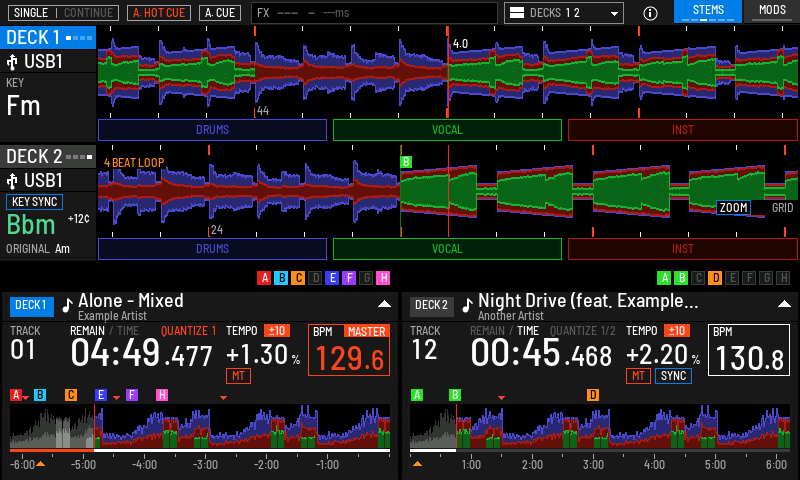The height and width of the screenshot is (480, 800).
Task: Select Deck 2 empty hot cue F slot
Action: click(x=749, y=278)
